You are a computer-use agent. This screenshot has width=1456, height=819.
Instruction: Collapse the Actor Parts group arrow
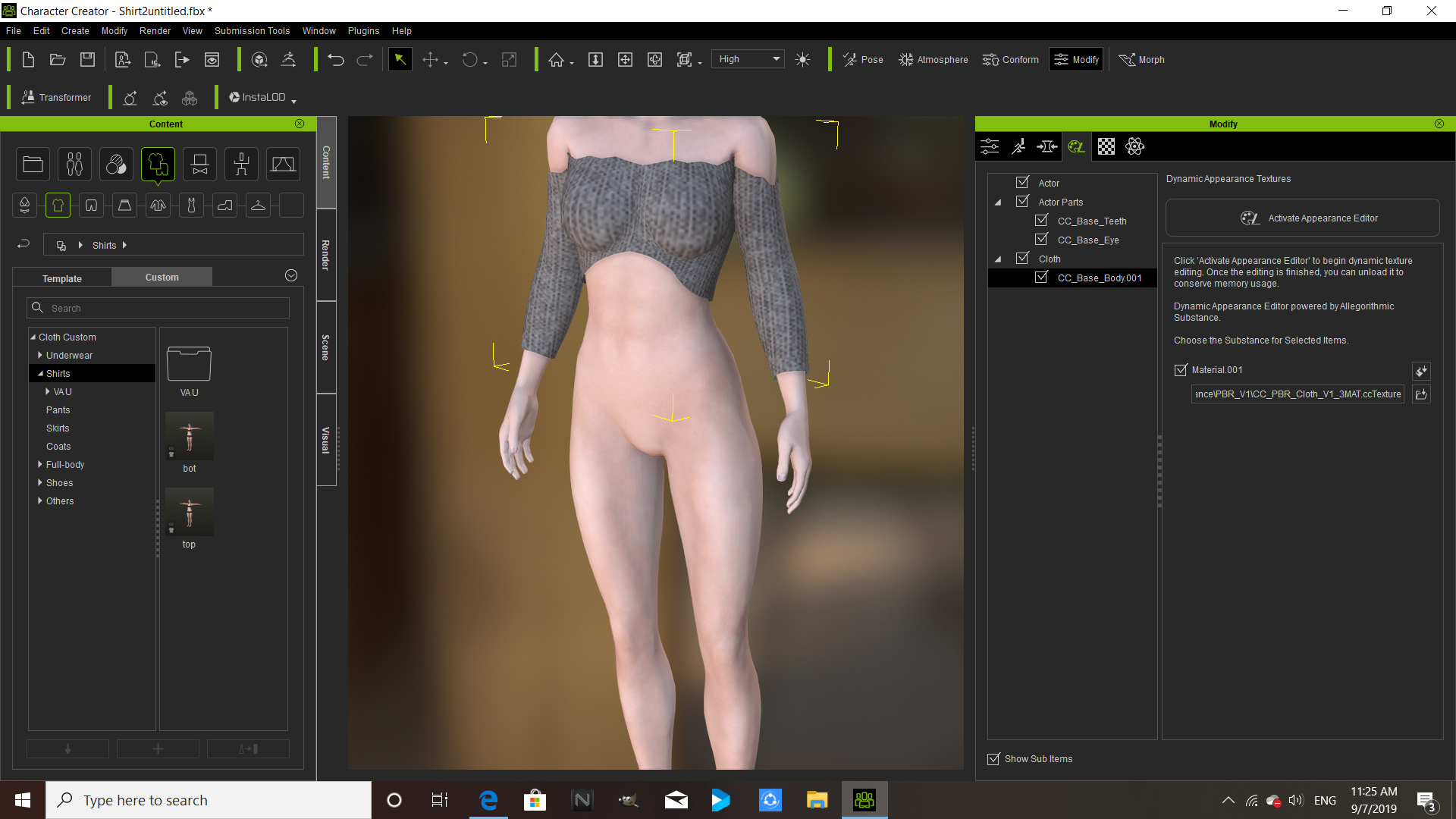coord(998,202)
